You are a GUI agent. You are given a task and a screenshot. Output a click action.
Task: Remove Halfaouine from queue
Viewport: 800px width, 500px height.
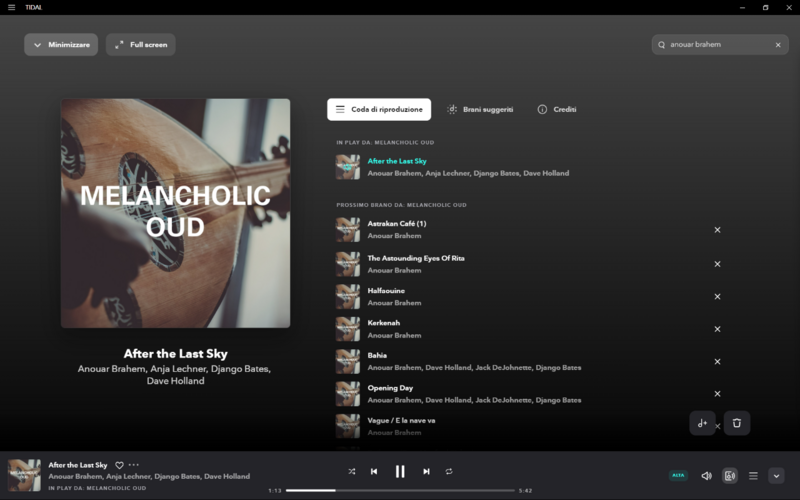click(717, 297)
